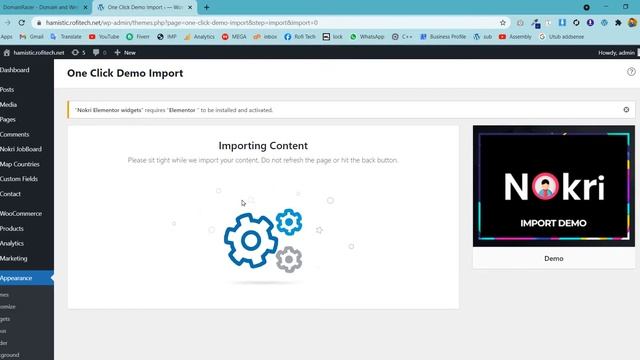The height and width of the screenshot is (360, 640).
Task: Dismiss the Nokri Elementor widgets notice
Action: click(626, 110)
